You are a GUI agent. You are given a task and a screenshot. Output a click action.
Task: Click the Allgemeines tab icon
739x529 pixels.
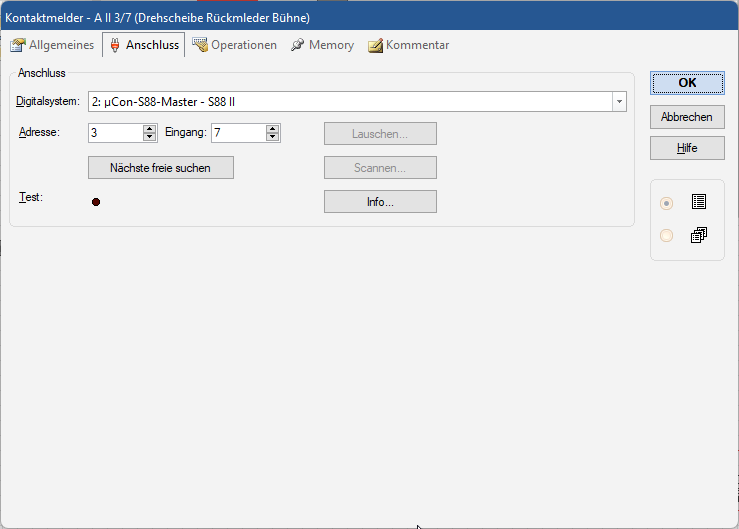click(x=17, y=45)
